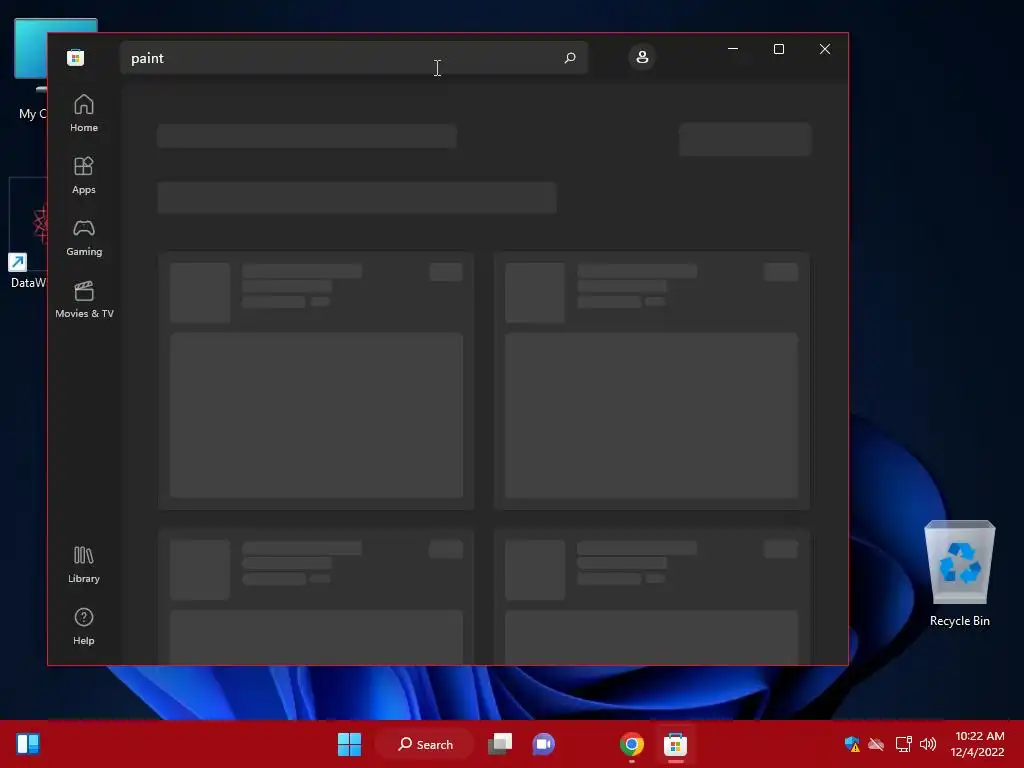Viewport: 1024px width, 768px height.
Task: Click the magnifier search icon in Store
Action: click(569, 57)
